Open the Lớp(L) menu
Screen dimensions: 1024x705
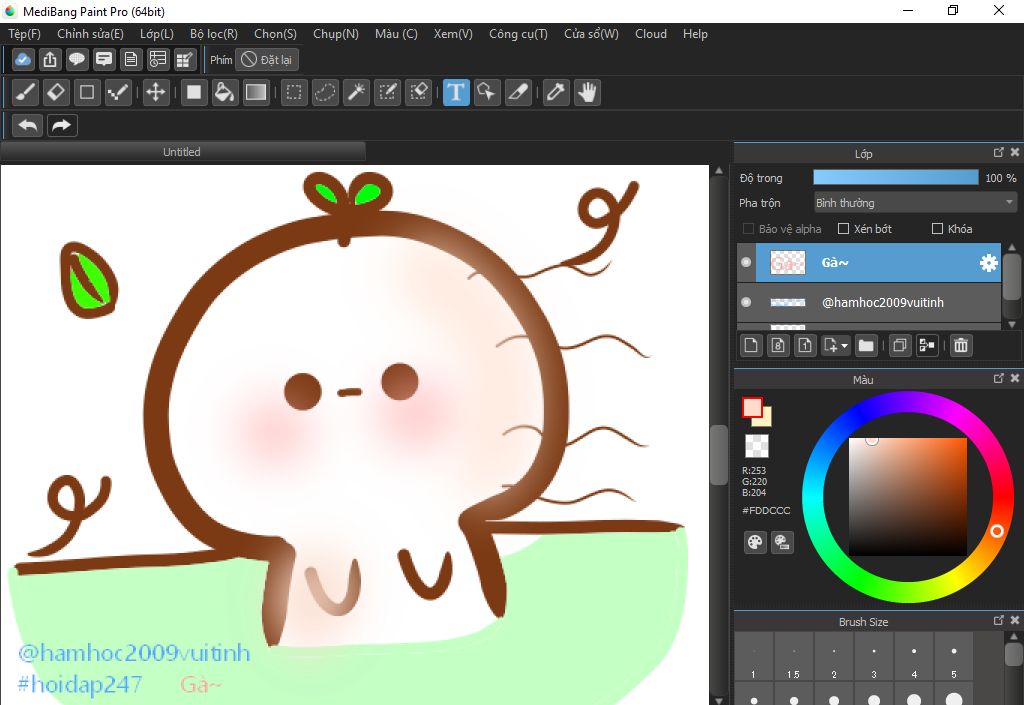pos(157,34)
